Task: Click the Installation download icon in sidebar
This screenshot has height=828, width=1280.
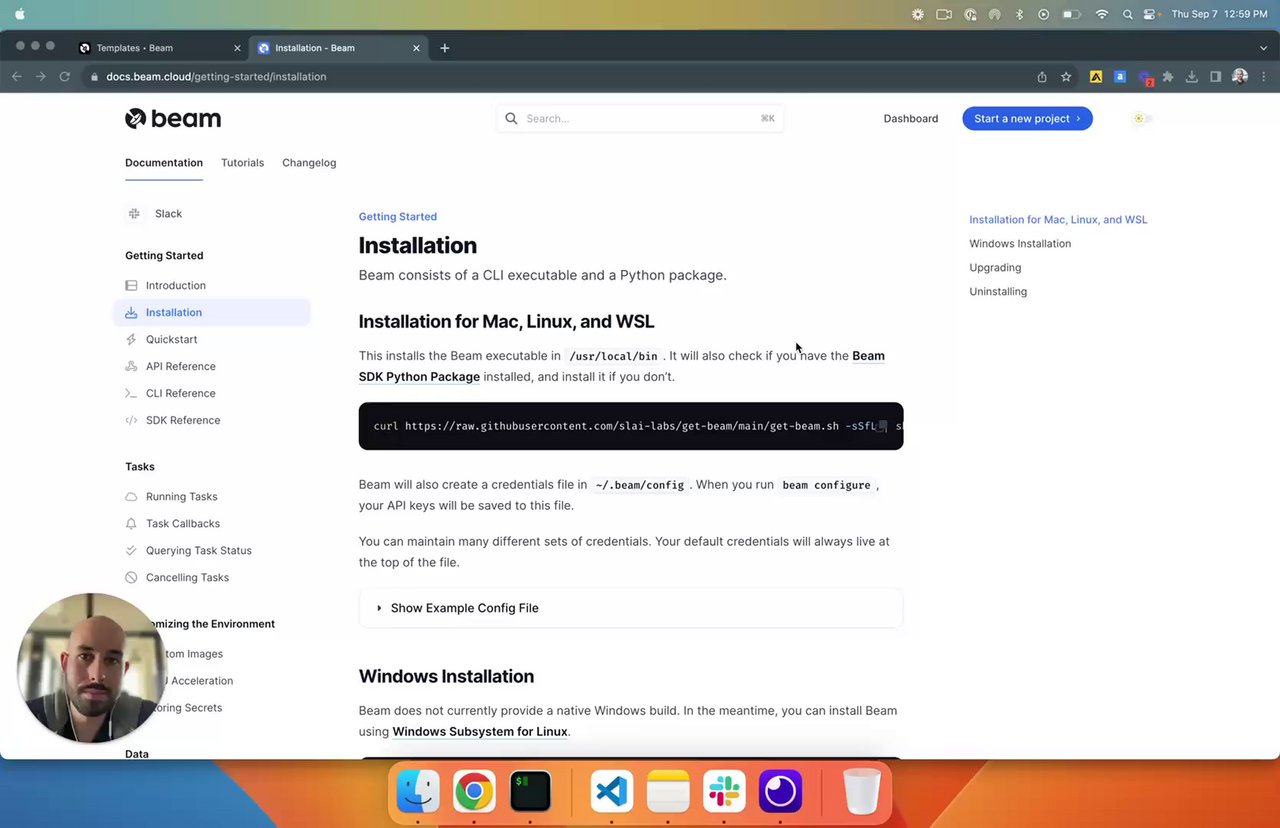Action: [x=131, y=312]
